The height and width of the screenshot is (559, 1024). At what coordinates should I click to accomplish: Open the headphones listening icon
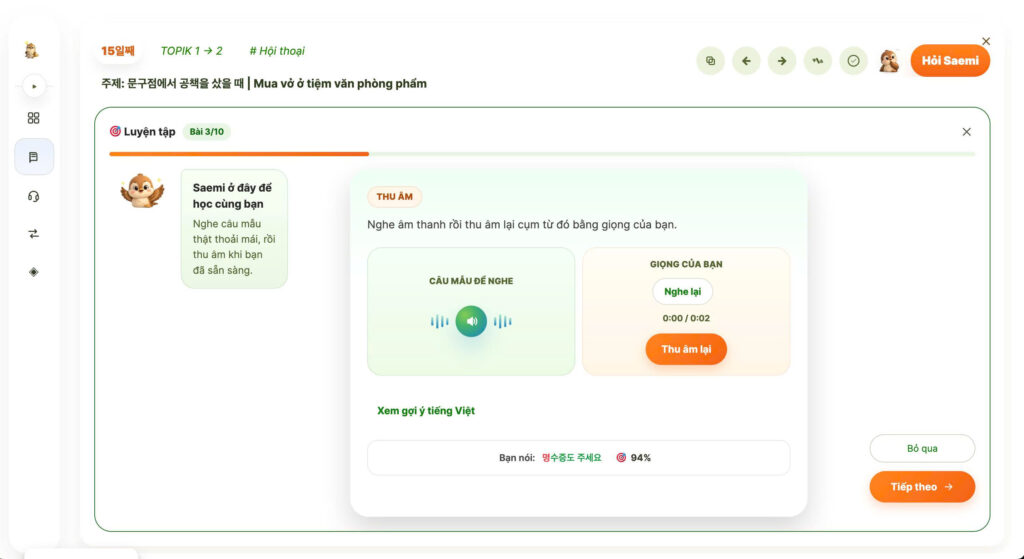tap(33, 196)
